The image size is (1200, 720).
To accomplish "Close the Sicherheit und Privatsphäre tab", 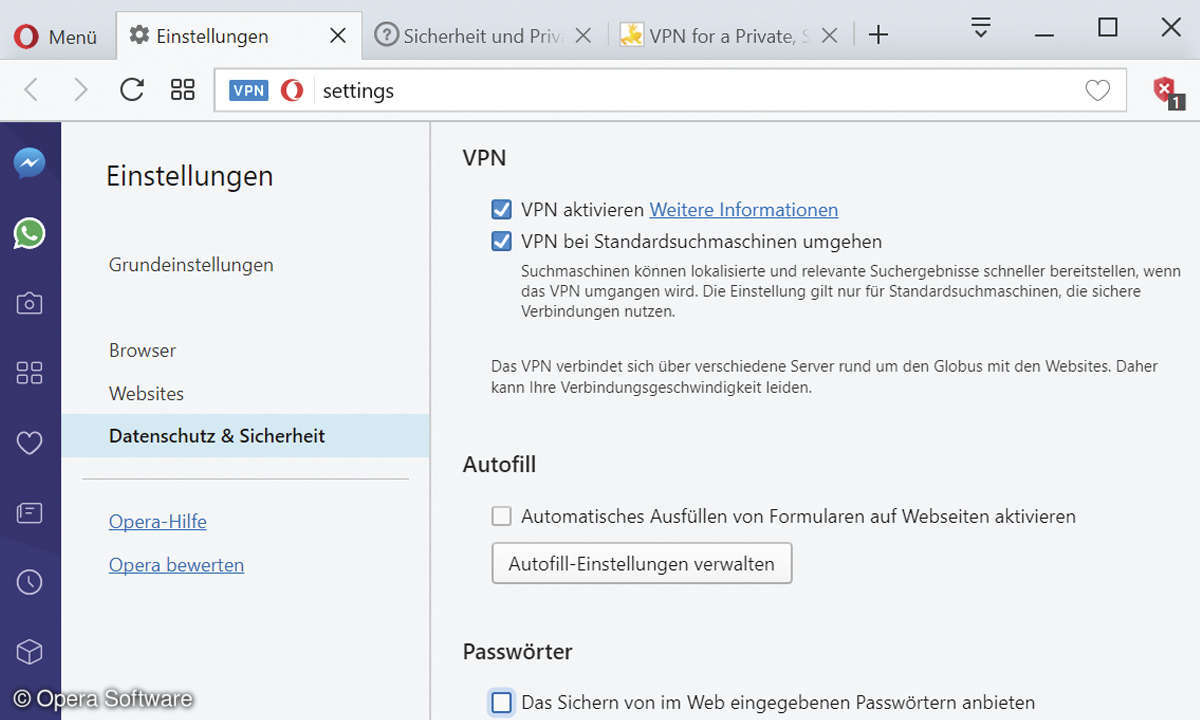I will [x=584, y=36].
